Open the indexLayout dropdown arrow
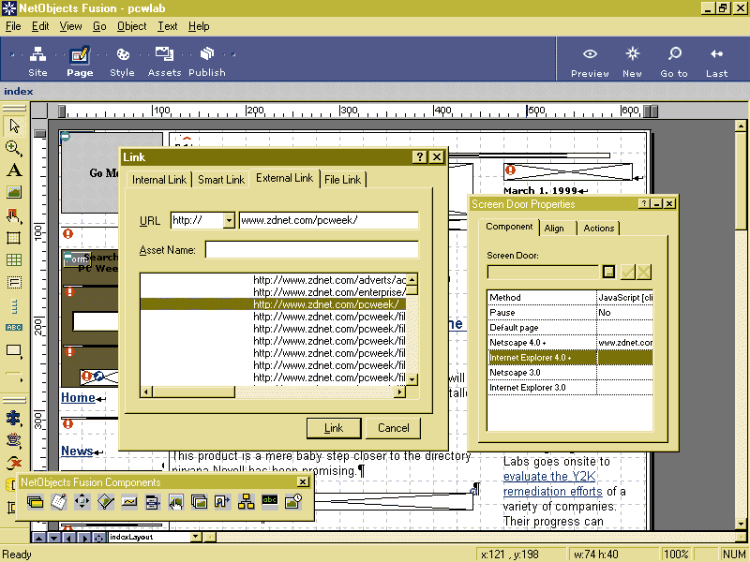Screen dimensions: 750x562 coord(195,537)
